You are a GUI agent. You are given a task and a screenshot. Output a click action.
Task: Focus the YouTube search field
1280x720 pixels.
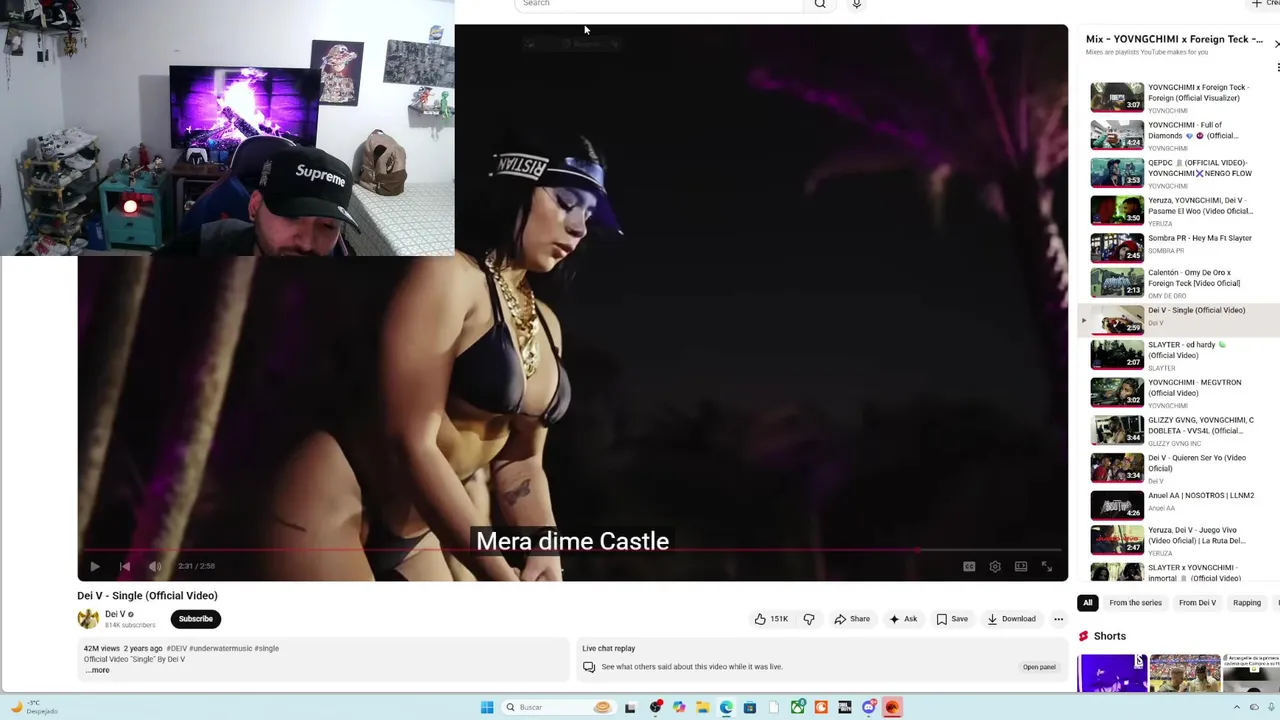point(660,4)
